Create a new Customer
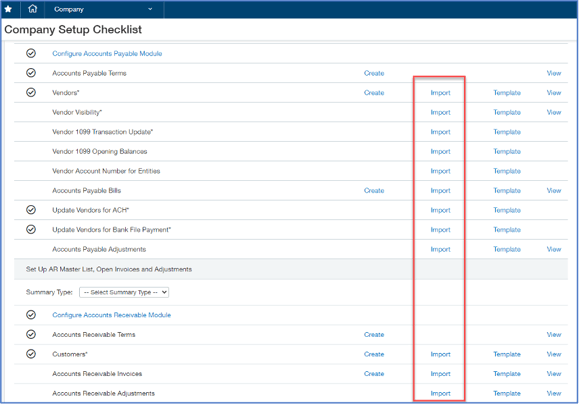 (374, 354)
